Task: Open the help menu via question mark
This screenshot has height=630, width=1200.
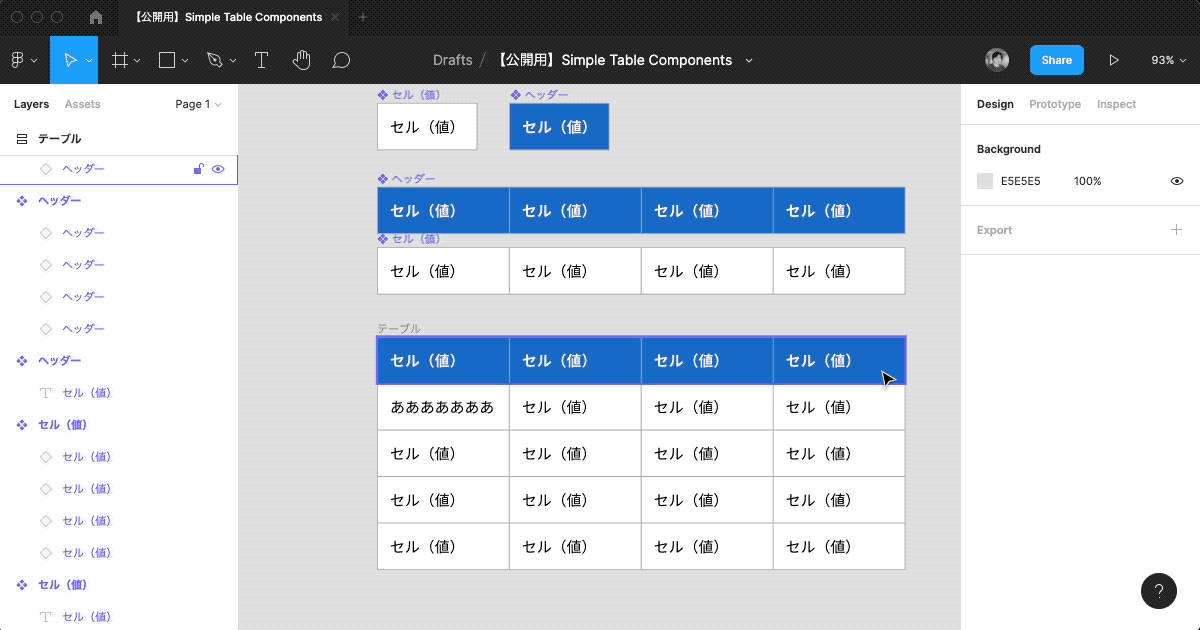Action: point(1159,591)
